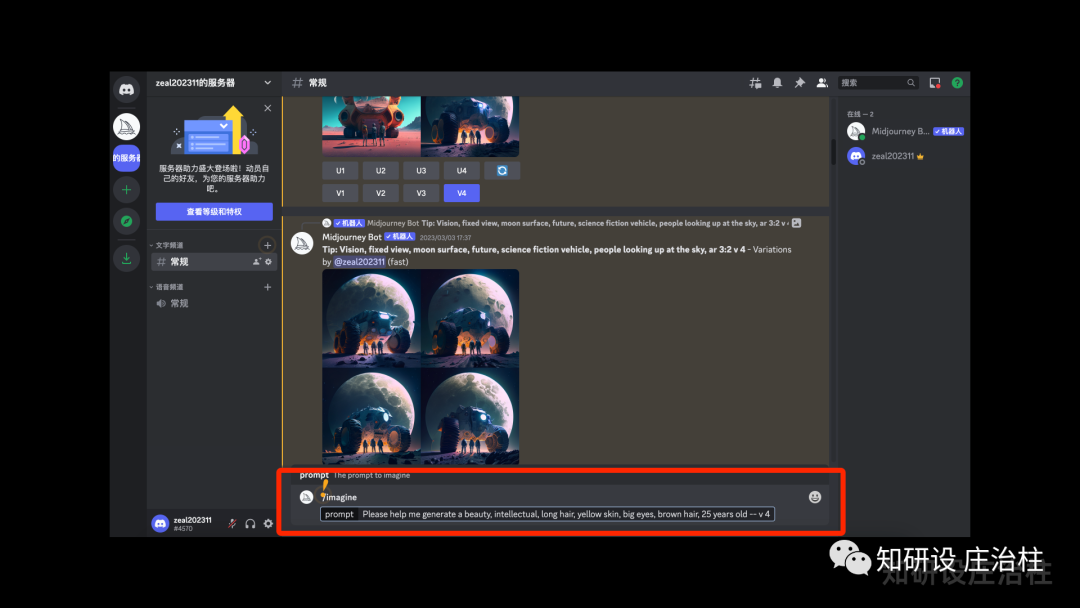Click the image icon on reply preview line
The image size is (1080, 608).
(x=796, y=223)
